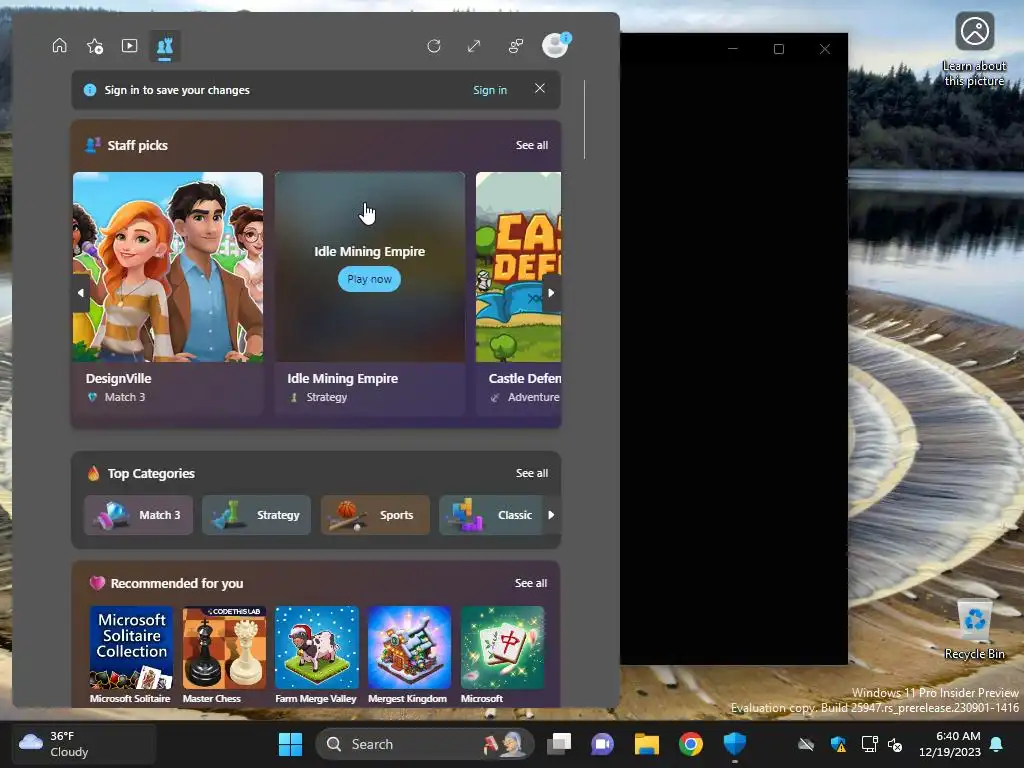
Task: Open File Explorer from taskbar
Action: click(x=647, y=744)
